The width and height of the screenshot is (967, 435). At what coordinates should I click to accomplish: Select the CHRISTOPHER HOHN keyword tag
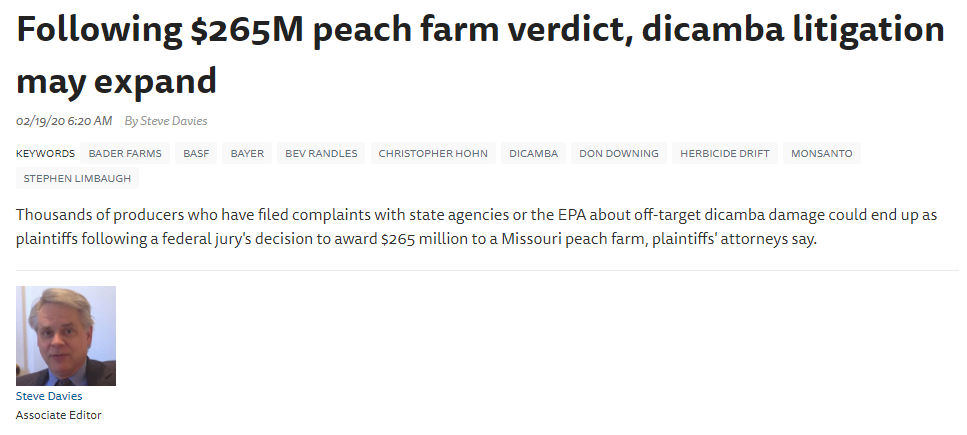431,154
